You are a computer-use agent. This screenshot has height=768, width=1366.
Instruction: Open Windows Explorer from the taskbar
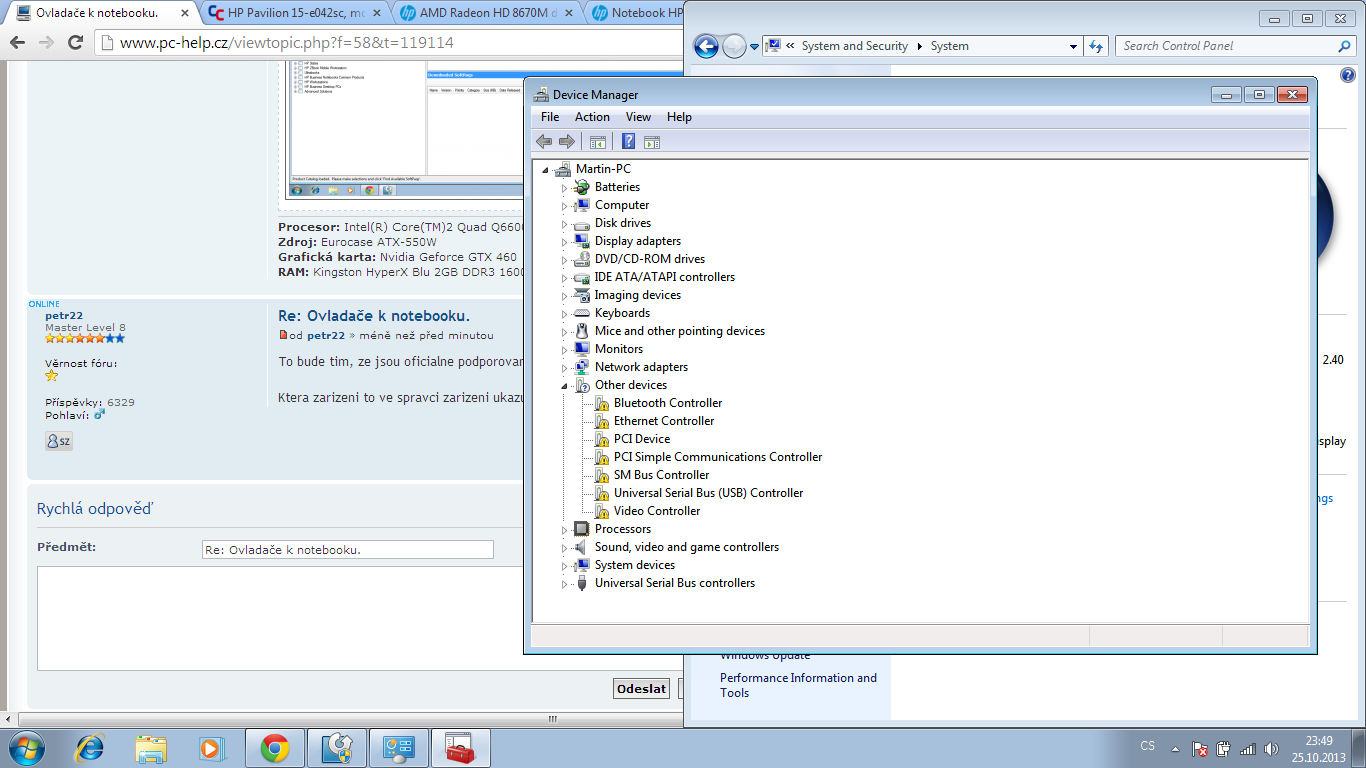[x=152, y=747]
